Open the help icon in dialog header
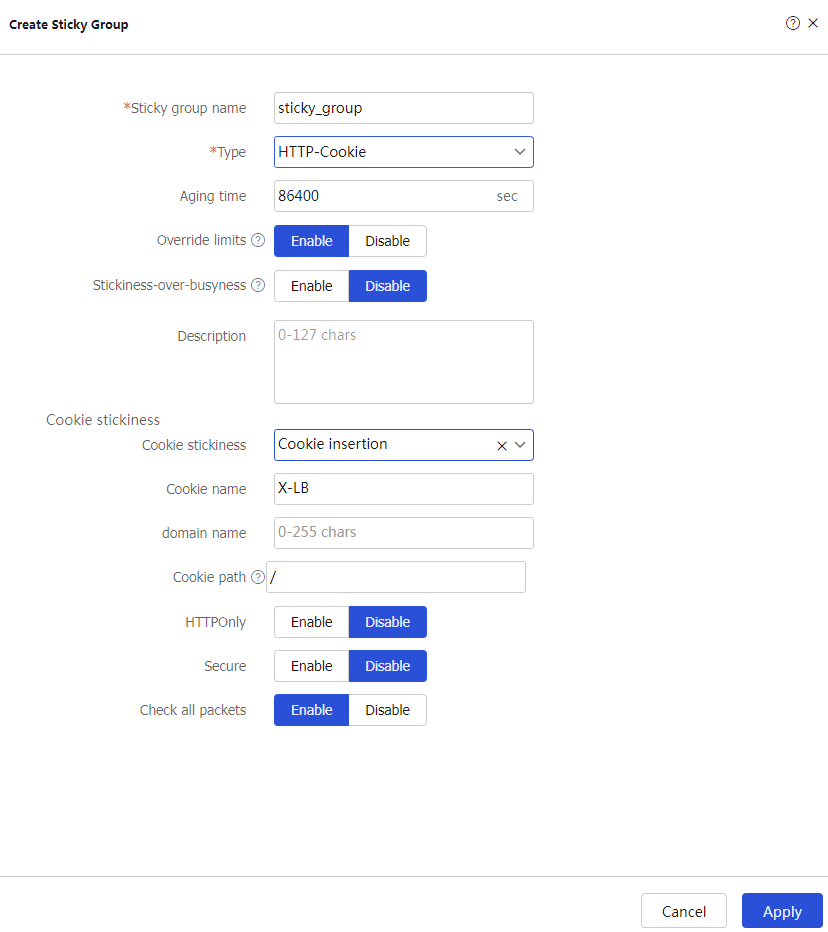The height and width of the screenshot is (932, 828). pyautogui.click(x=792, y=23)
